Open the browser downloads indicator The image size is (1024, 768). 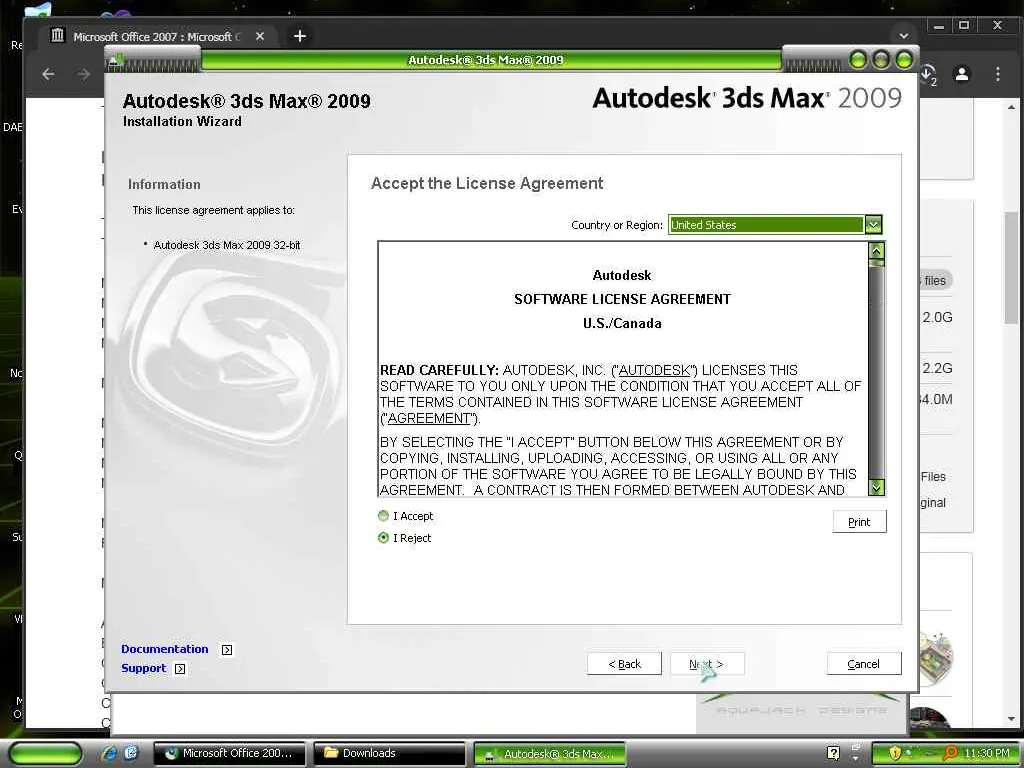pos(929,74)
